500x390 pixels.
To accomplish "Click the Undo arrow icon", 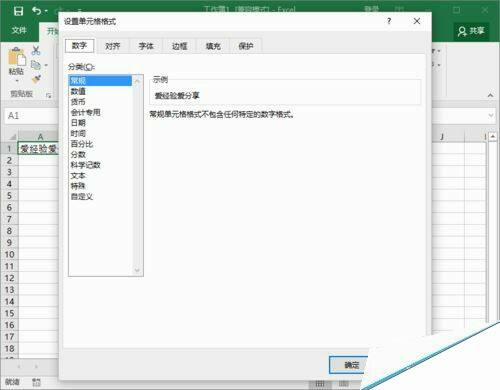I will pyautogui.click(x=37, y=11).
